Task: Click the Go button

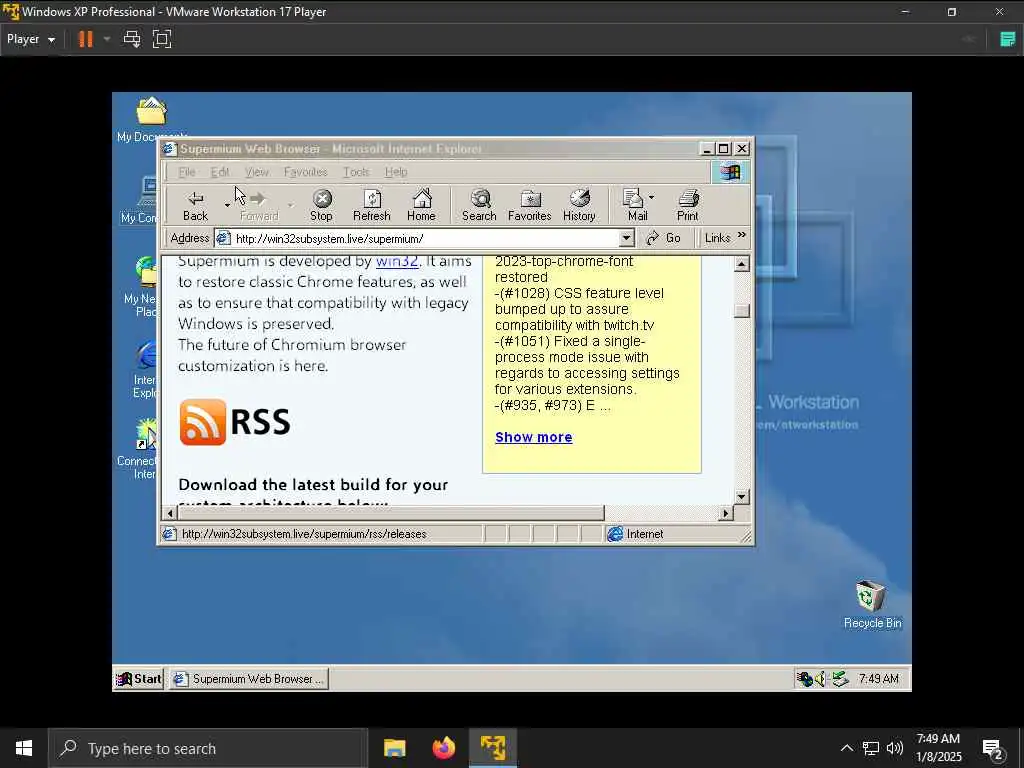Action: tap(664, 238)
